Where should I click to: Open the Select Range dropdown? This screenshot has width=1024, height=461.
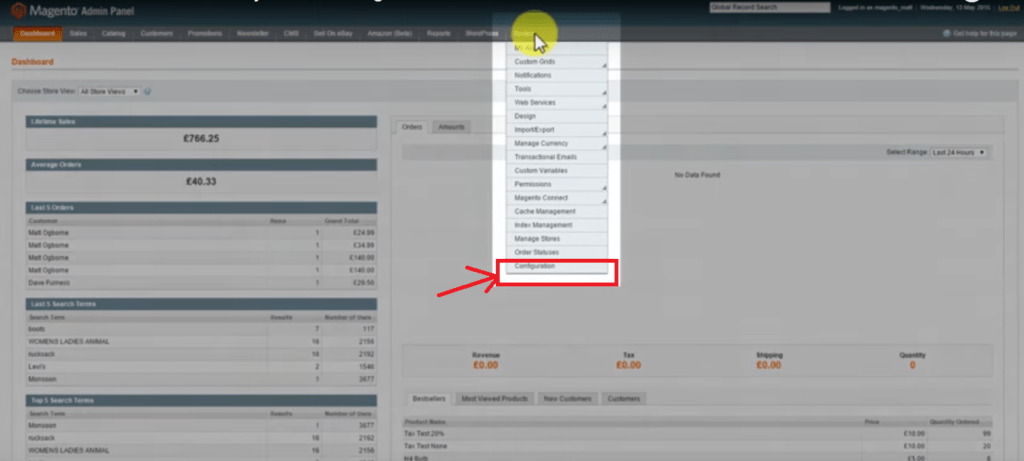click(958, 152)
